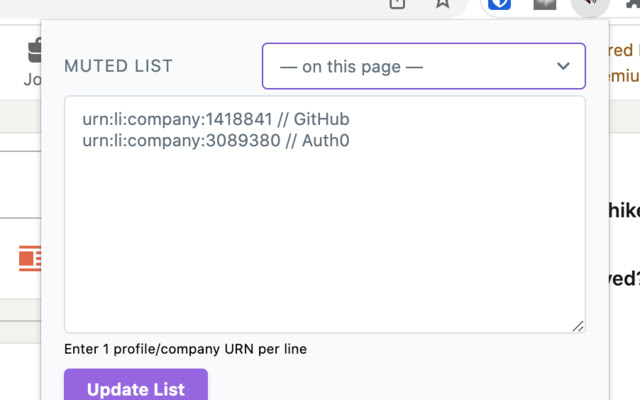Click inside the muted list text area
This screenshot has width=640, height=400.
click(x=324, y=240)
